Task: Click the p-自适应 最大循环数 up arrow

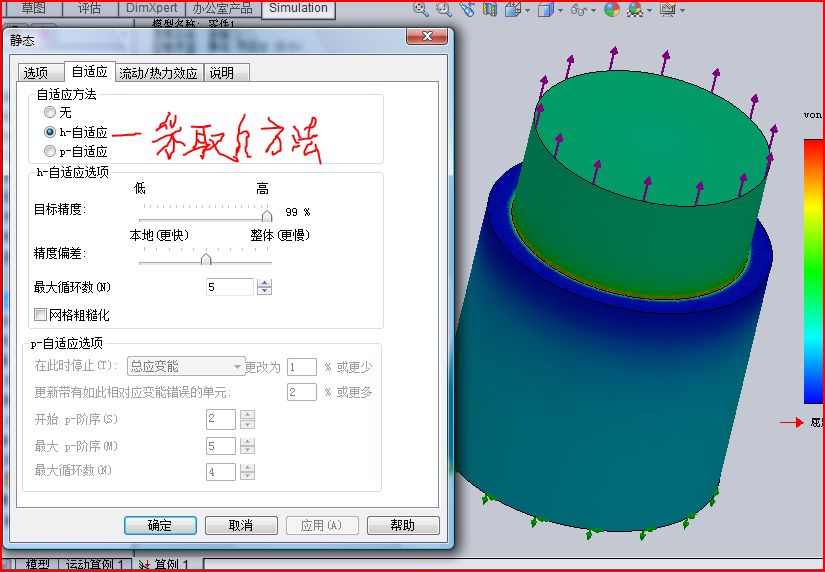Action: [x=247, y=467]
